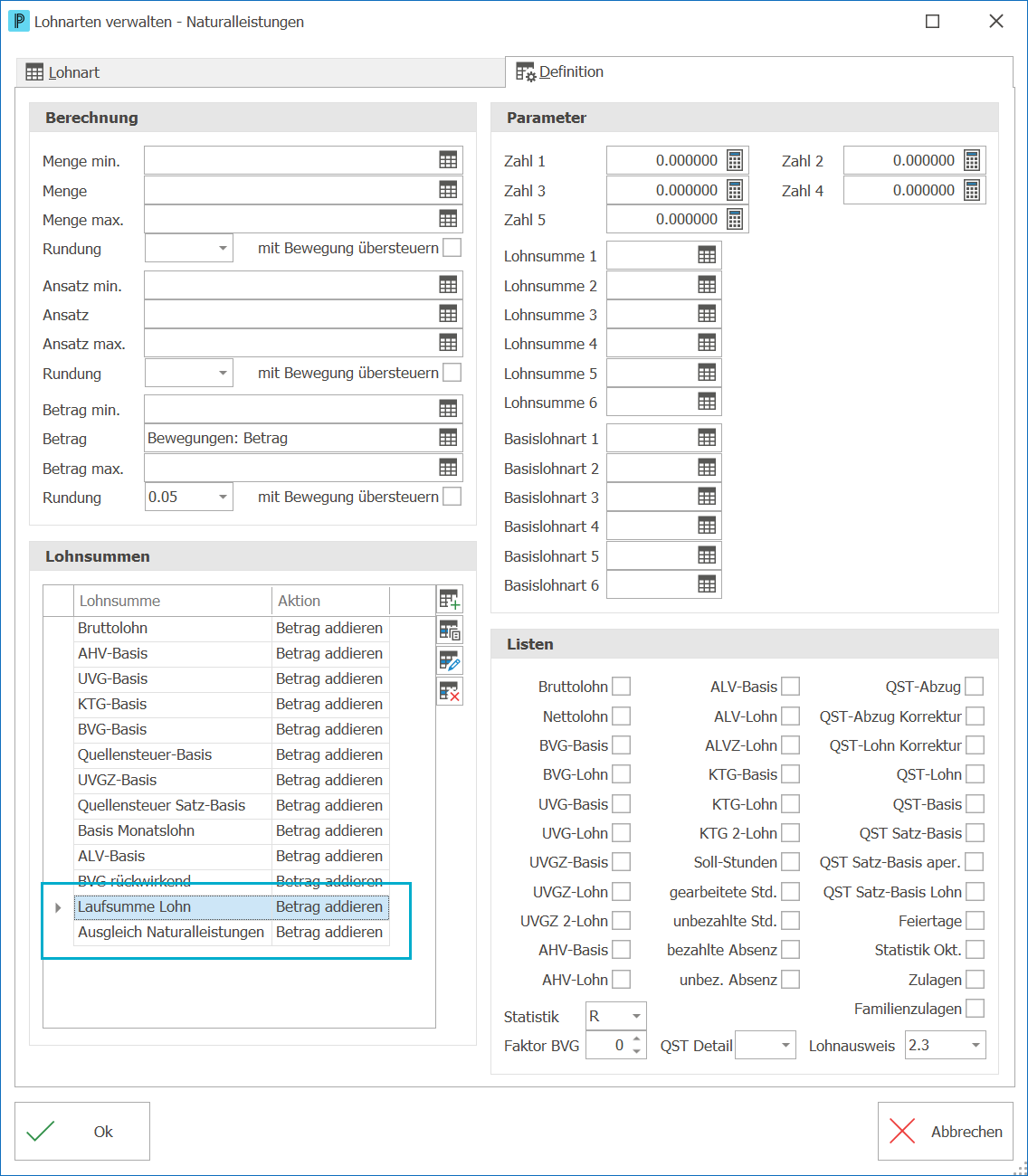Click the table icon for Basislohnart 6
Screen dimensions: 1028x1176
707,584
